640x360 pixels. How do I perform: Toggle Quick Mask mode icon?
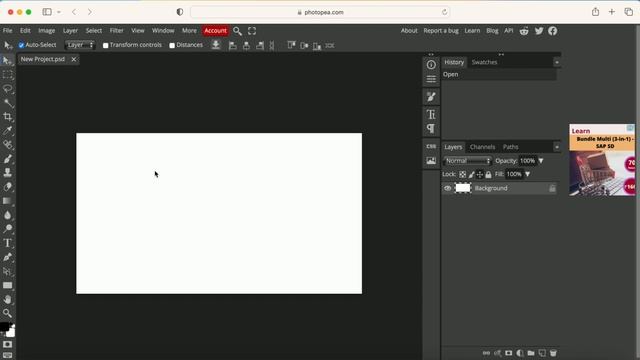[x=7, y=344]
